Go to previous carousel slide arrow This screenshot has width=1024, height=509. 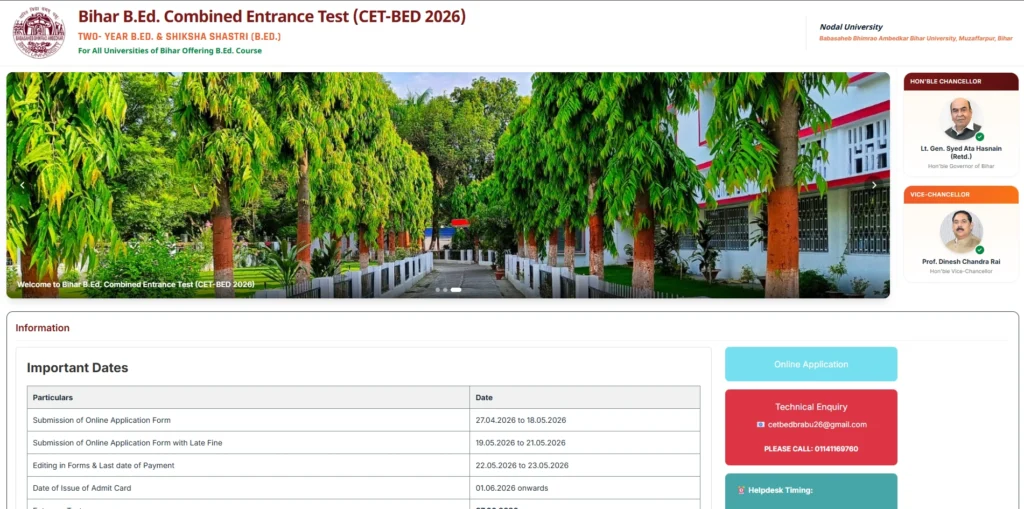(x=22, y=185)
